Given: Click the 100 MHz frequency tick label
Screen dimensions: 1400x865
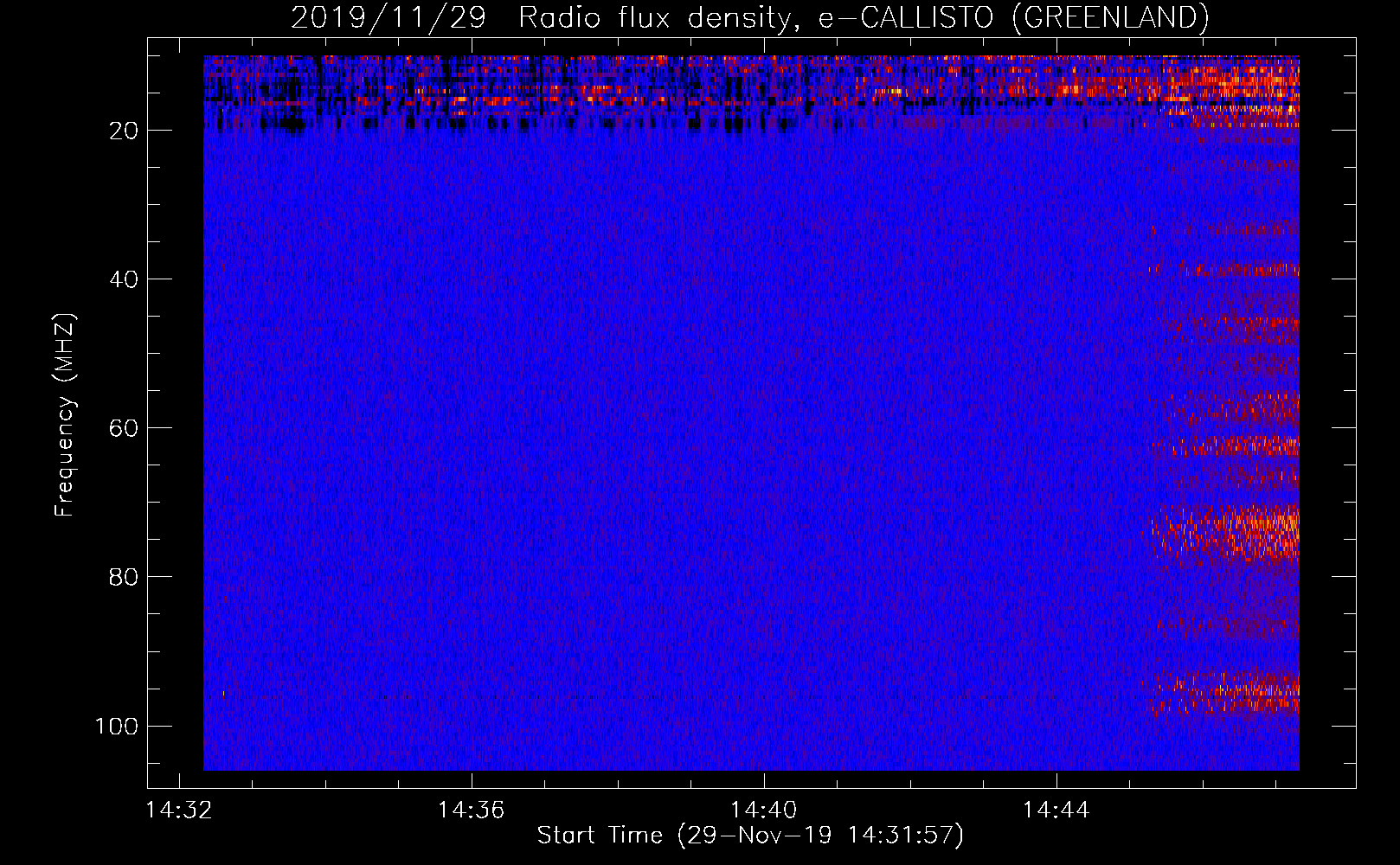Looking at the screenshot, I should tap(116, 726).
